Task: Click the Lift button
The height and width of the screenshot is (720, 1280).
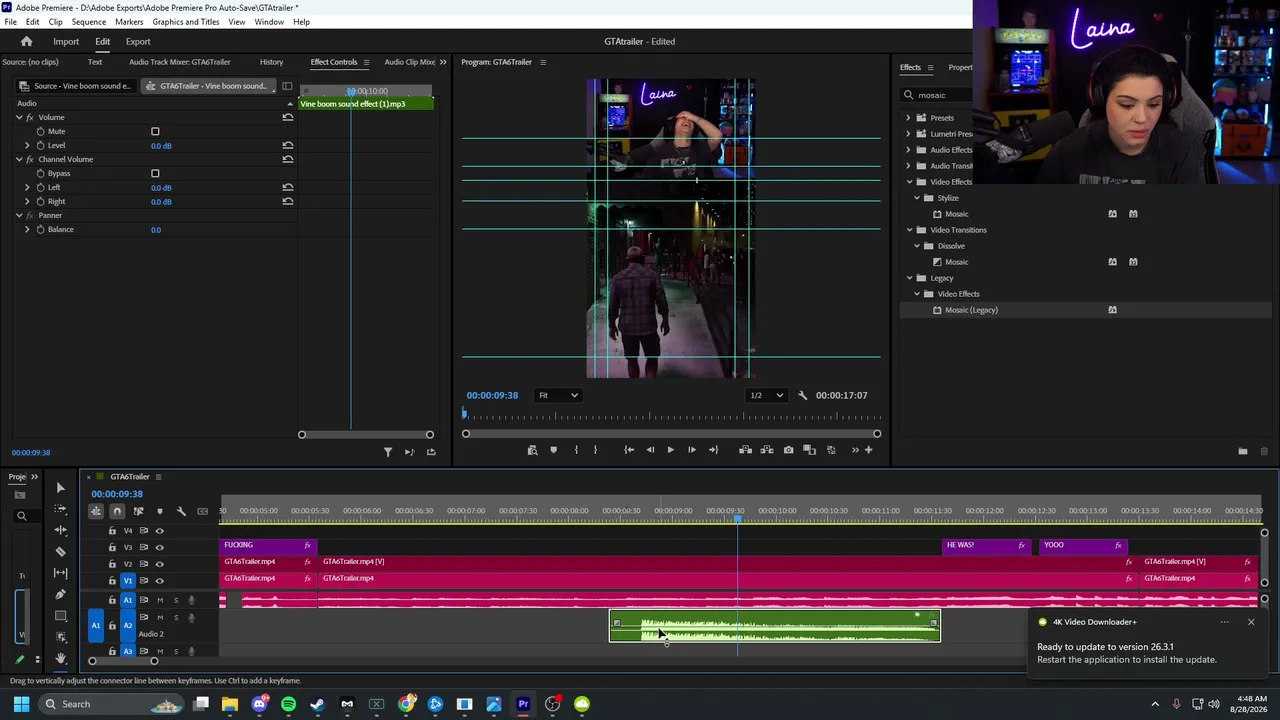Action: 745,450
